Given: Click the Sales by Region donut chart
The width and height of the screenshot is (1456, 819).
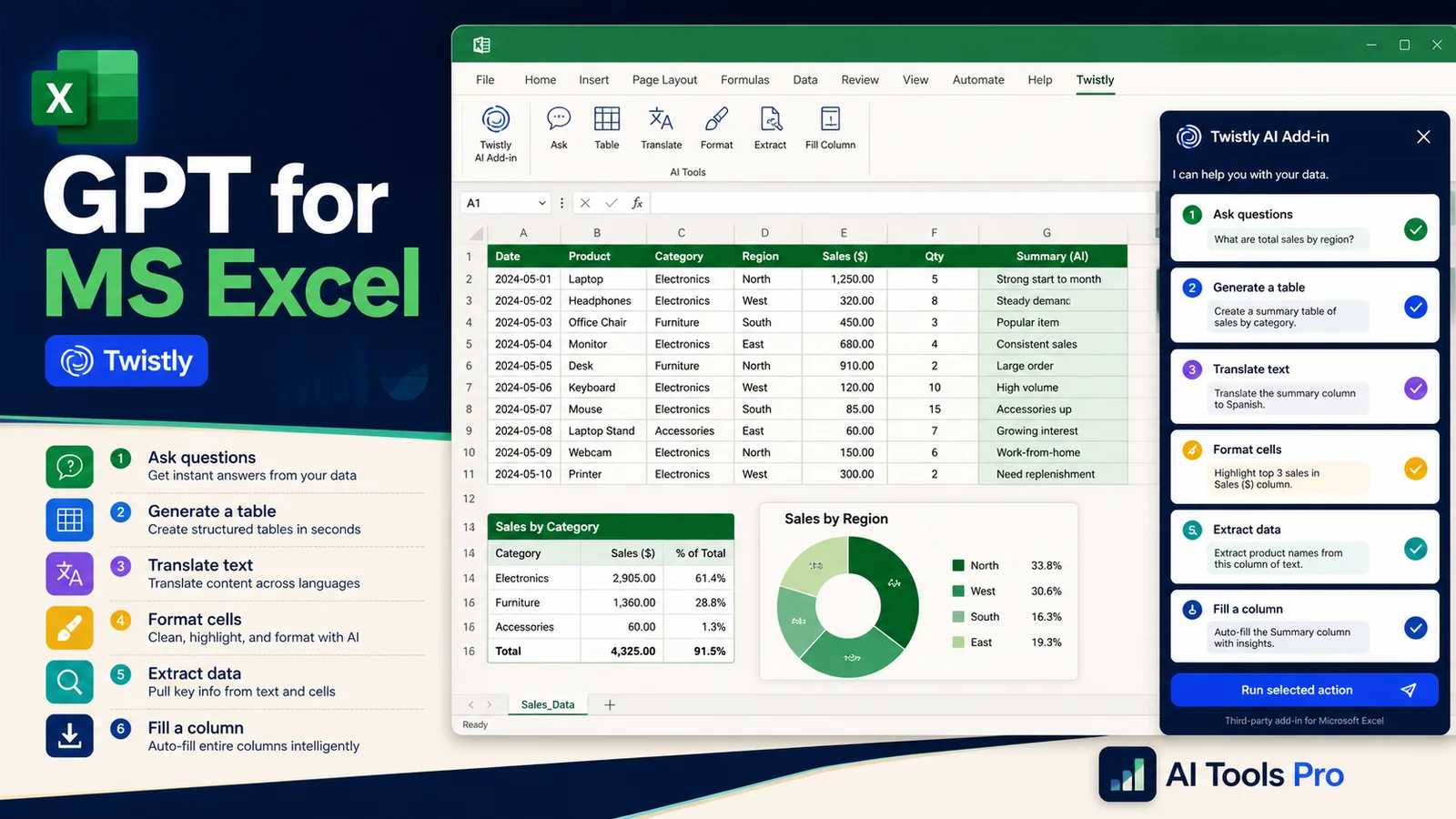Looking at the screenshot, I should [848, 606].
